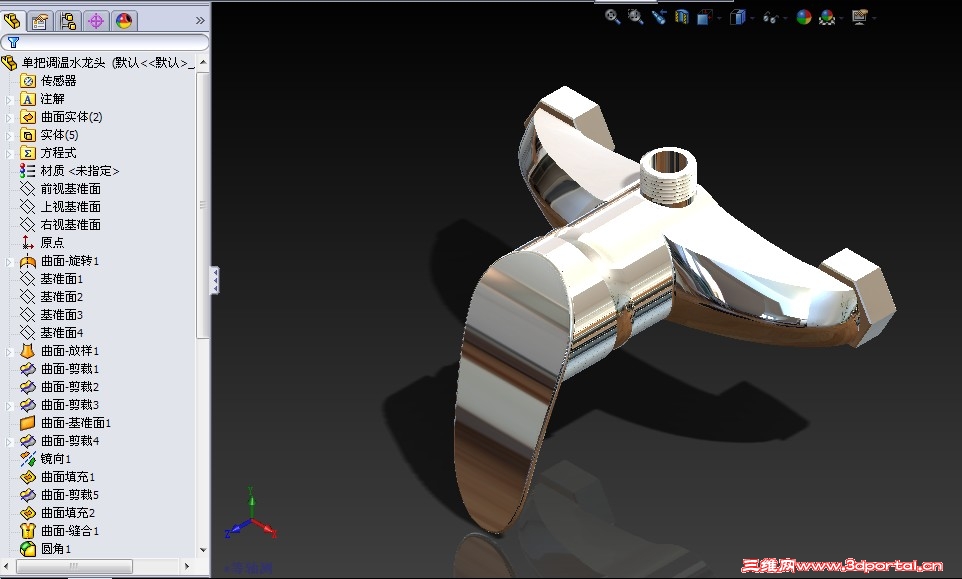The height and width of the screenshot is (579, 962).
Task: Click the filter funnel icon
Action: pos(13,42)
